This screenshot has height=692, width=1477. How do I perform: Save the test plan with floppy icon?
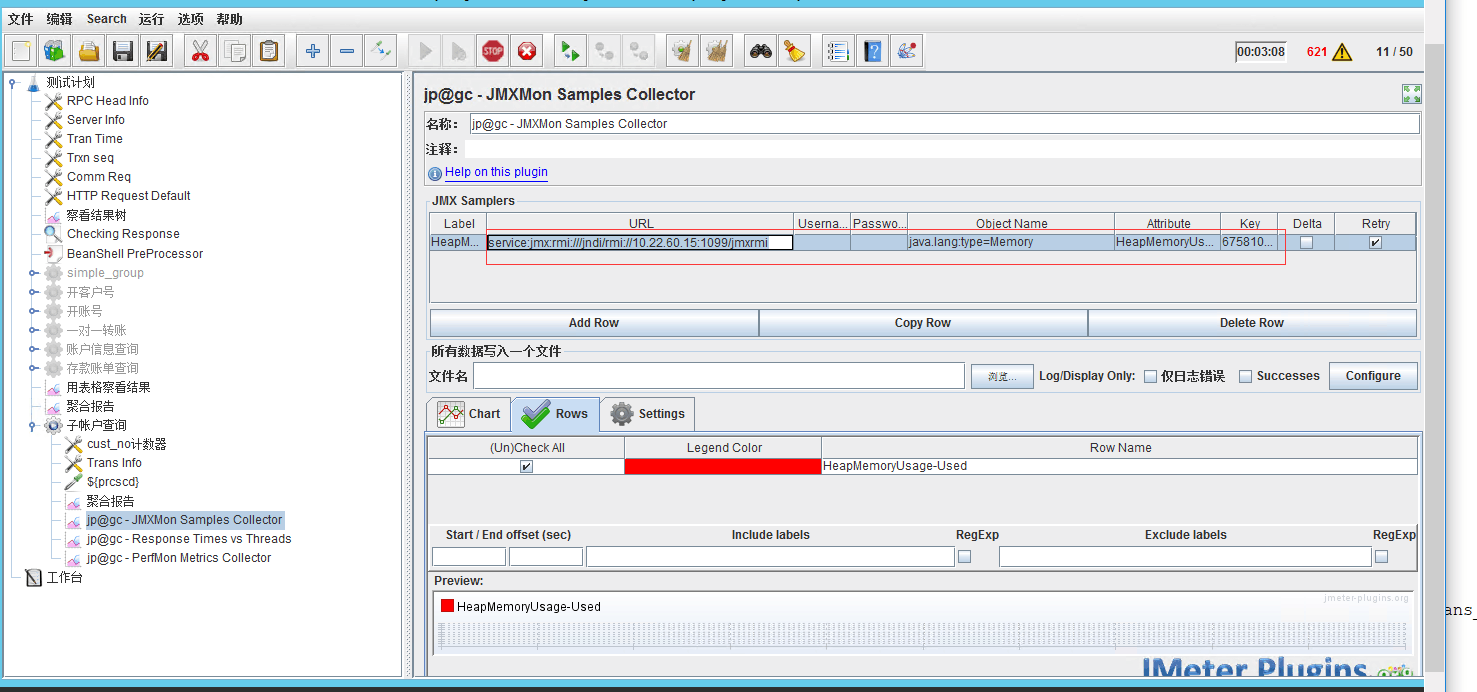click(123, 51)
